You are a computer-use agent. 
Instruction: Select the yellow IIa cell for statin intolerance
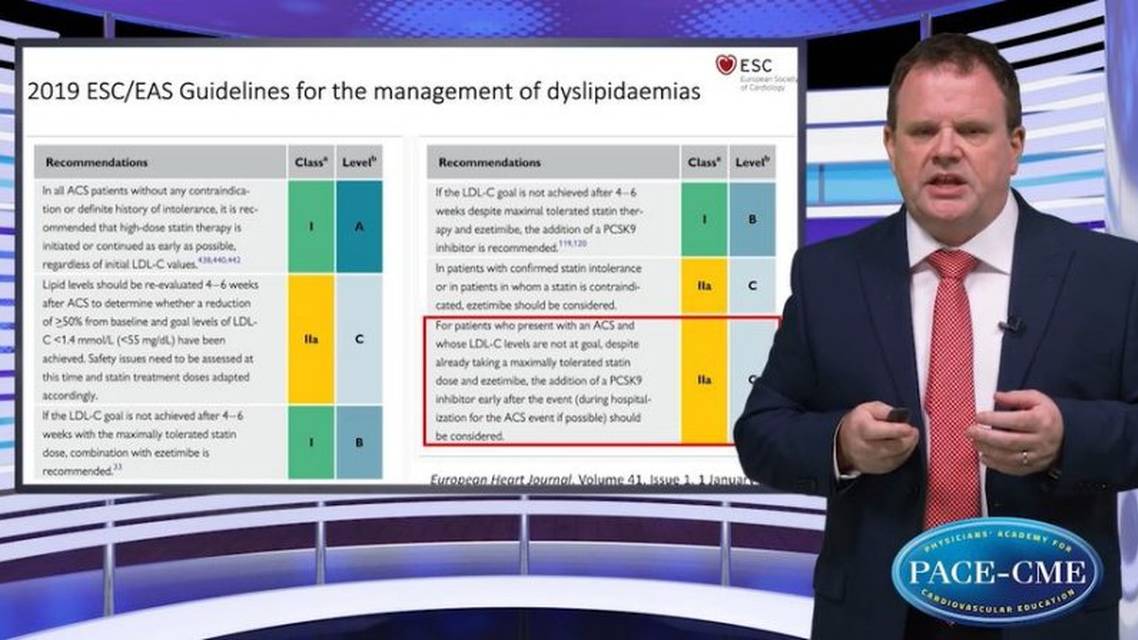tap(705, 285)
